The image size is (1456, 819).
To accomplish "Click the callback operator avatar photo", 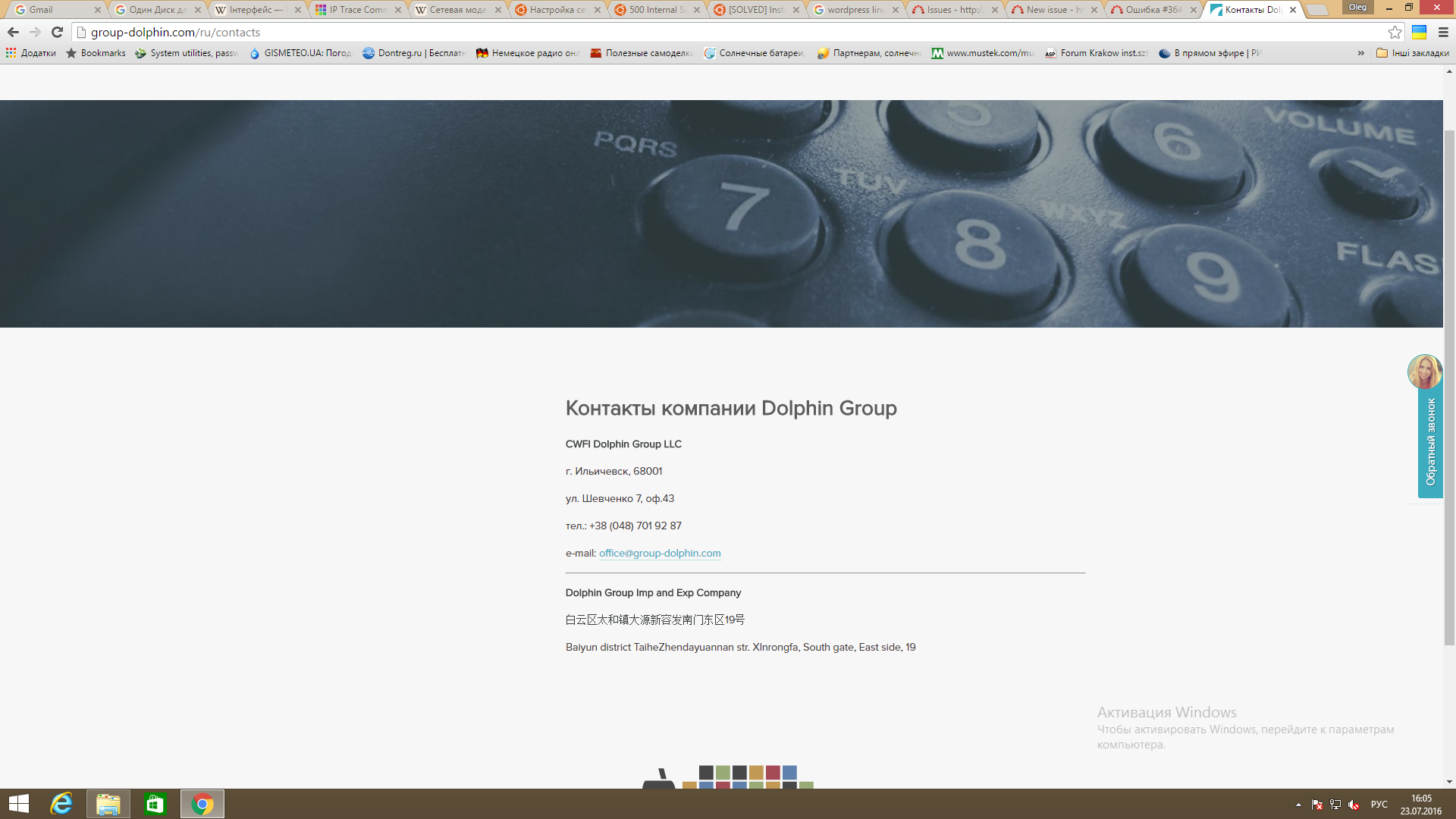I will pos(1424,372).
